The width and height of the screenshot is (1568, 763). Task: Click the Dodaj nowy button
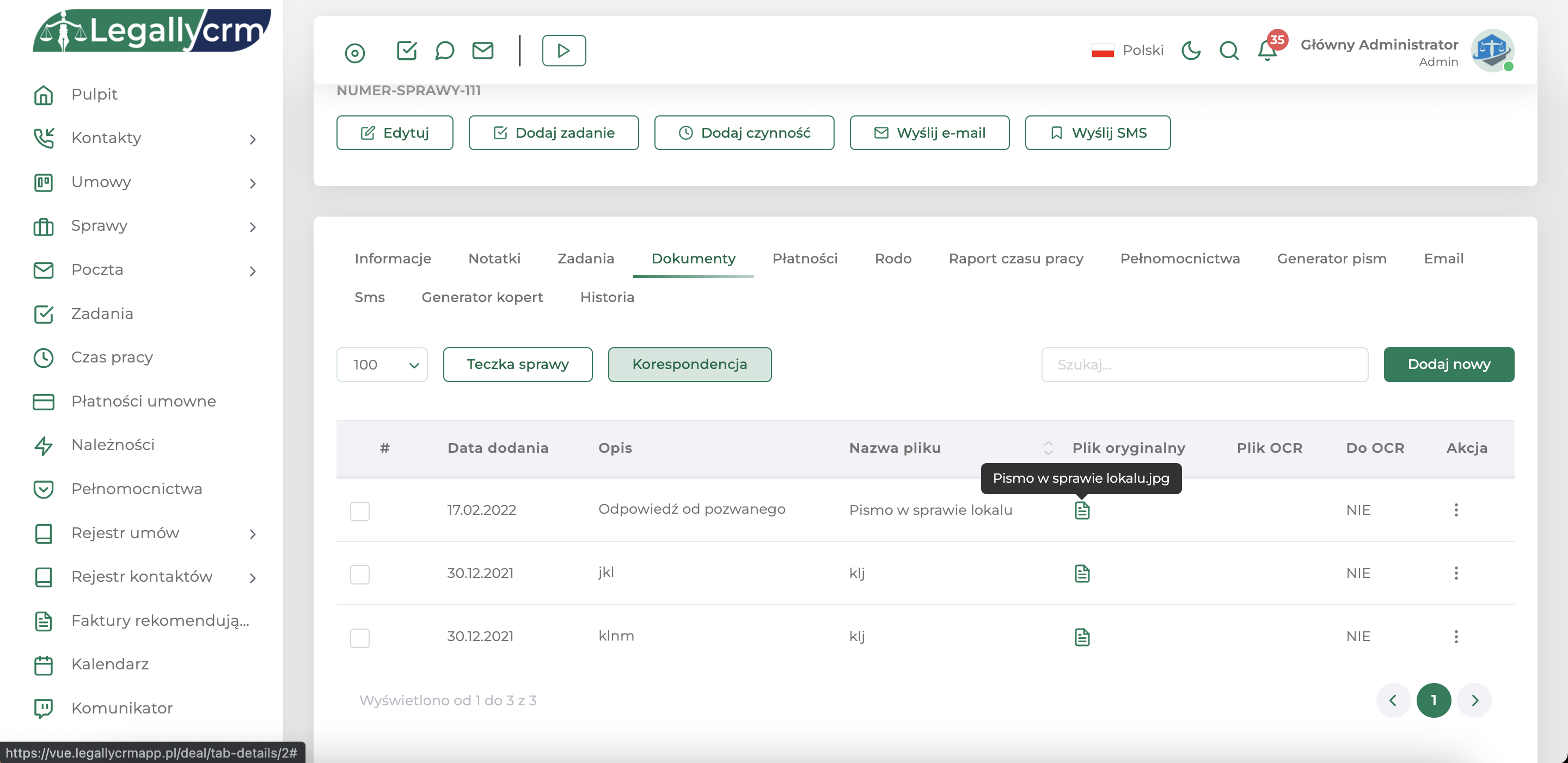1449,365
